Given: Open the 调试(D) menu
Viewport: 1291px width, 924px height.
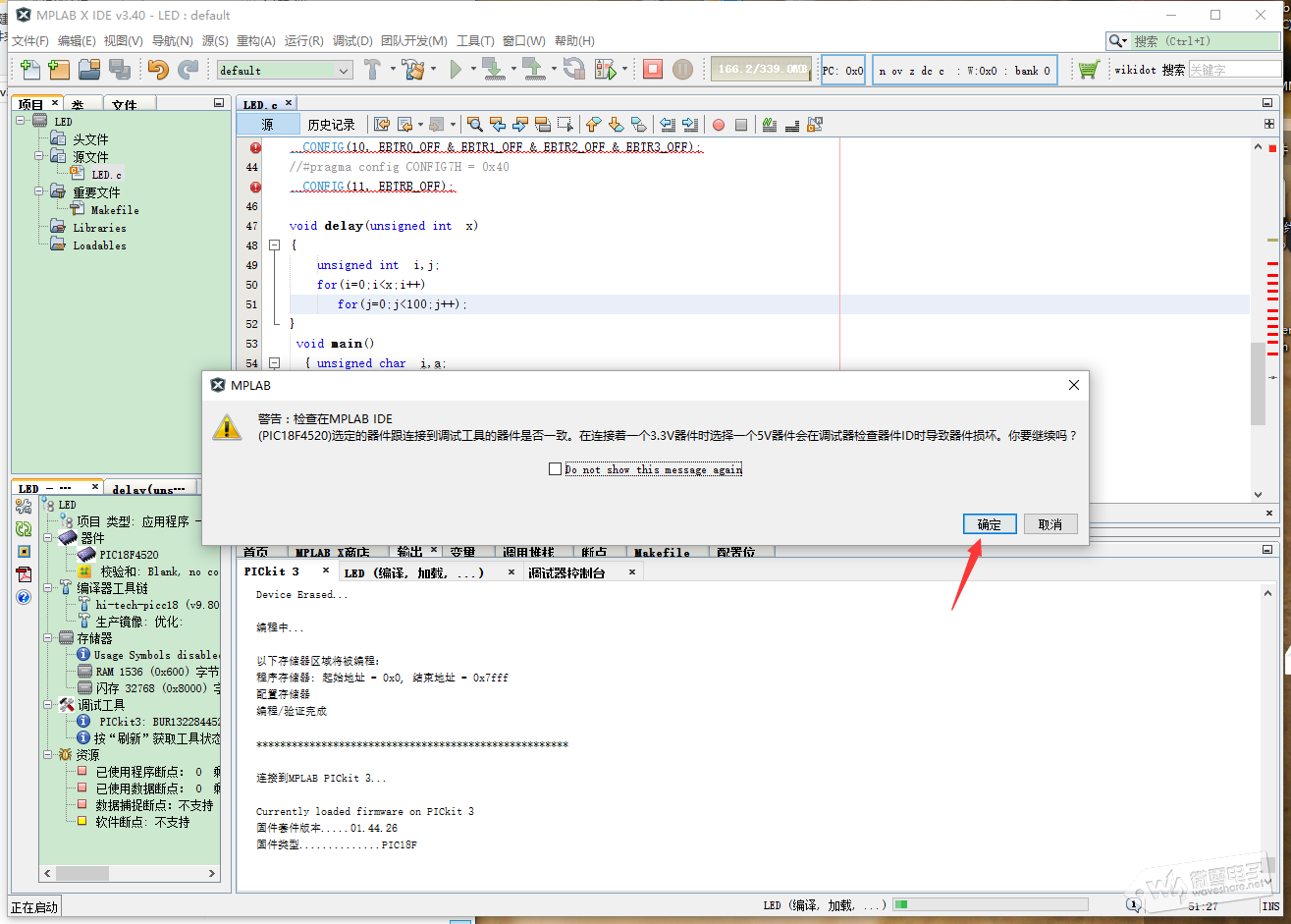Looking at the screenshot, I should 352,41.
